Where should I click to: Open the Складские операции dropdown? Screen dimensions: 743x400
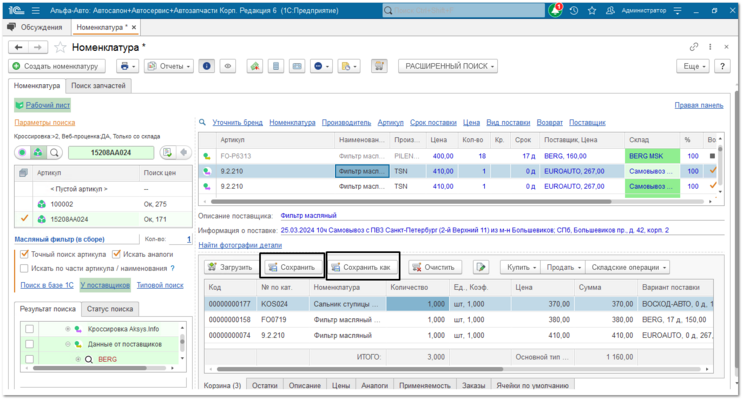(x=628, y=267)
